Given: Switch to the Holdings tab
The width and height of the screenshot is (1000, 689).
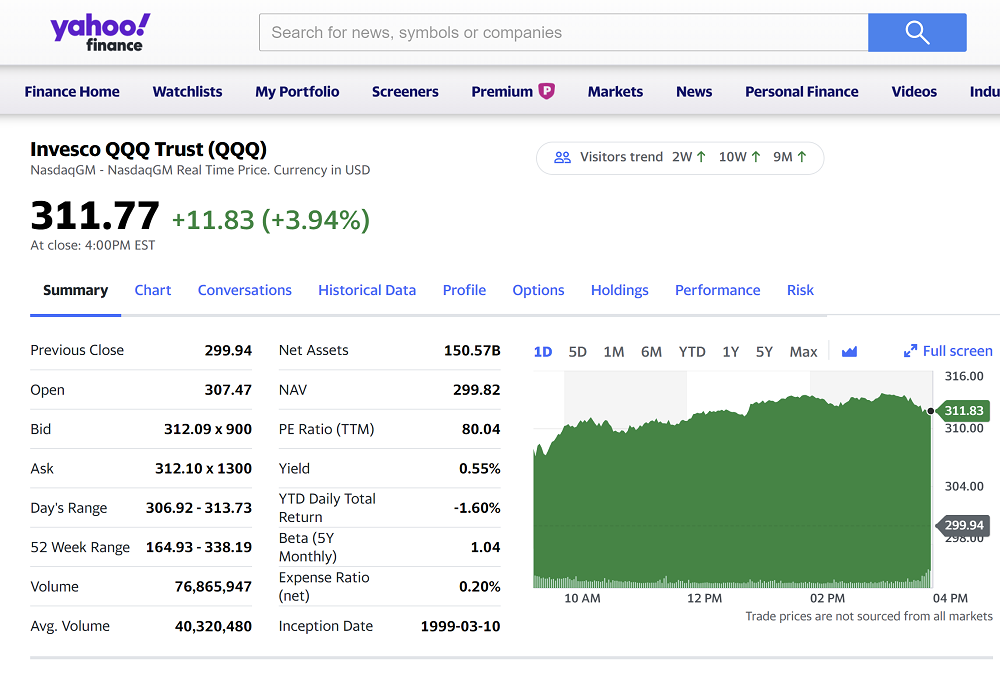Looking at the screenshot, I should (x=619, y=290).
